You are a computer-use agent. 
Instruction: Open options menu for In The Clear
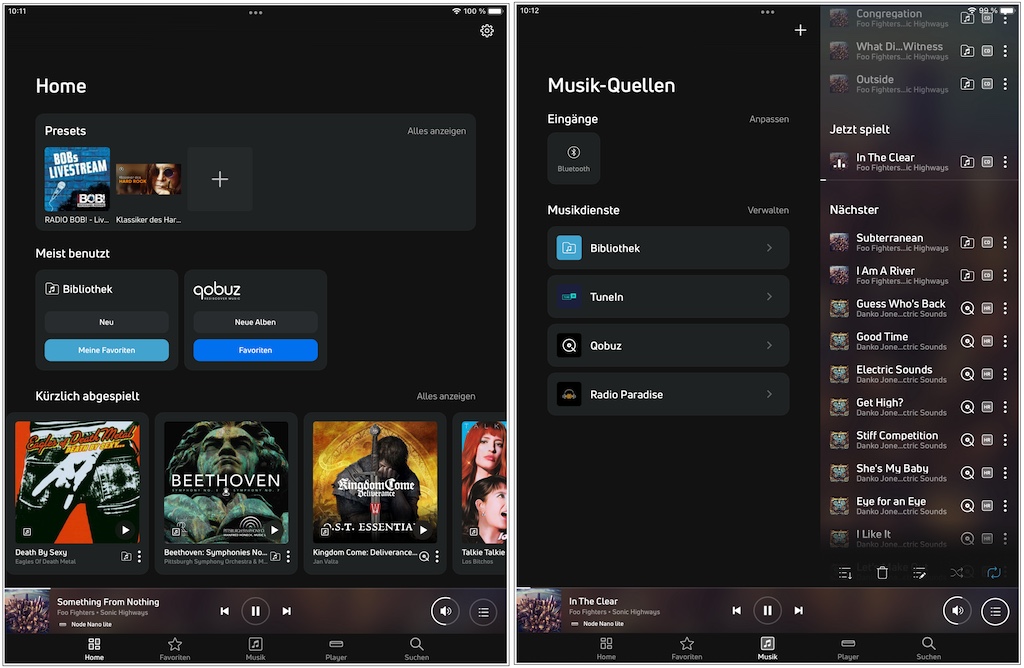1005,161
